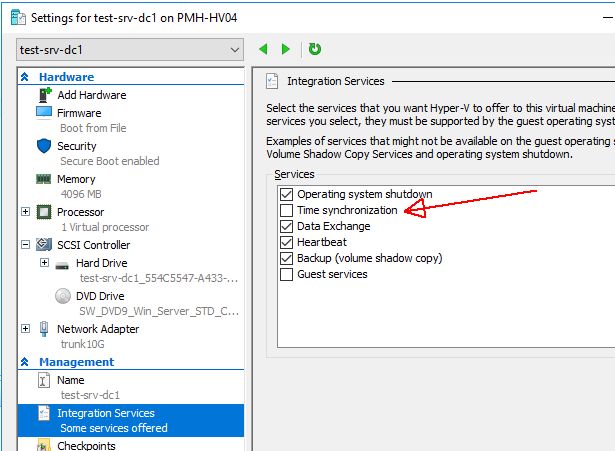
Task: Click the 'Secure Boot enabled' text
Action: [110, 161]
